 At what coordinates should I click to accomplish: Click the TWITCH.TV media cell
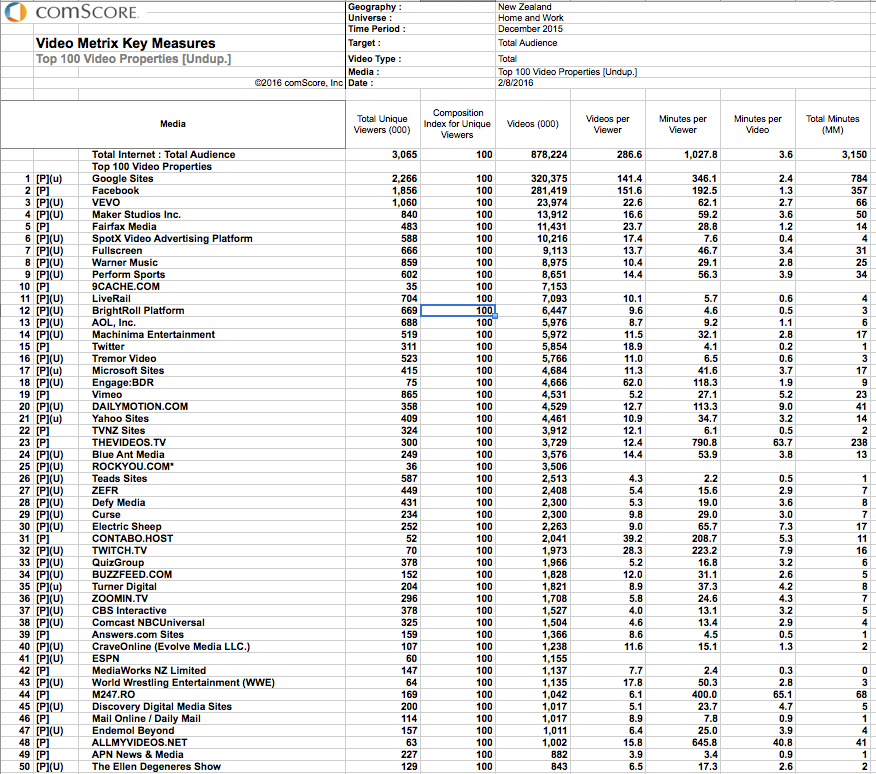[x=120, y=550]
